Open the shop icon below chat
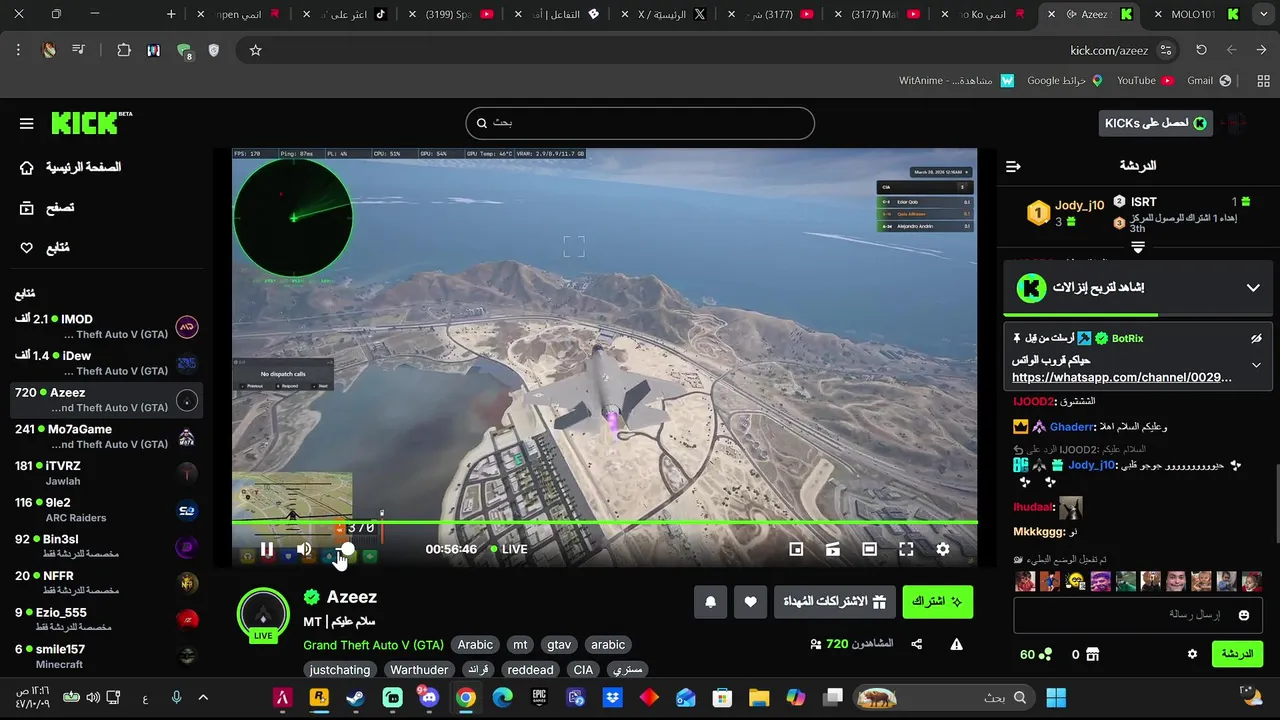 [x=1093, y=654]
